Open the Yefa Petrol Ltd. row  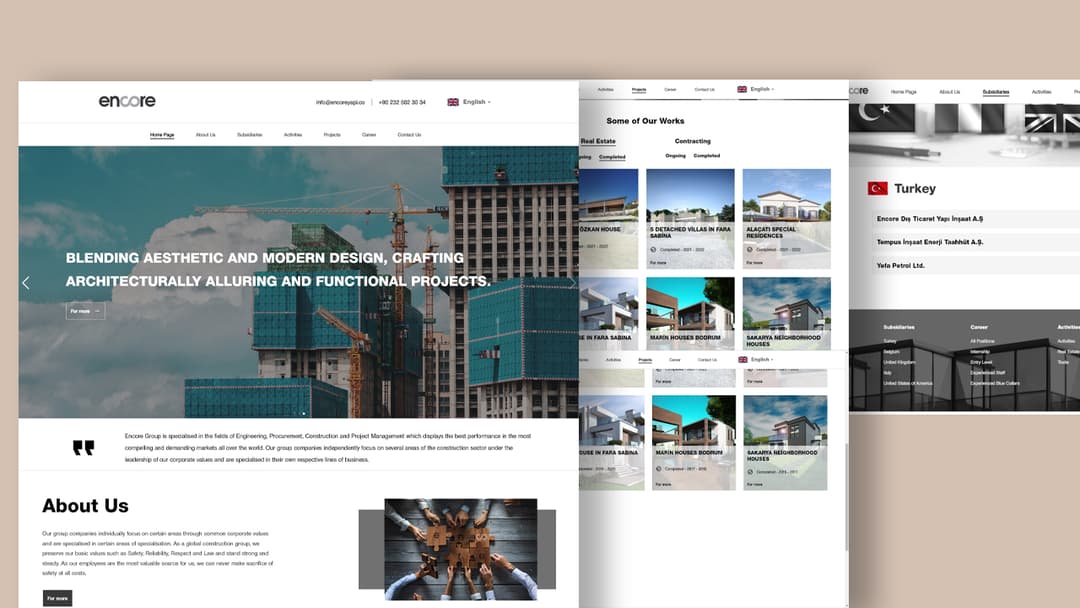click(x=976, y=266)
